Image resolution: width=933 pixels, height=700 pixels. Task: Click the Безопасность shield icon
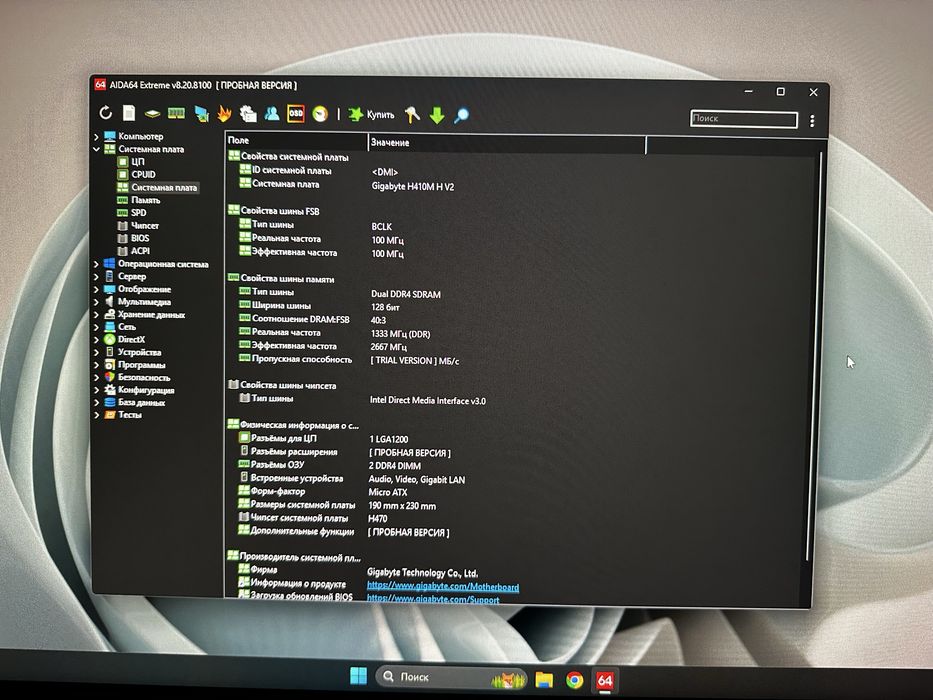click(109, 377)
